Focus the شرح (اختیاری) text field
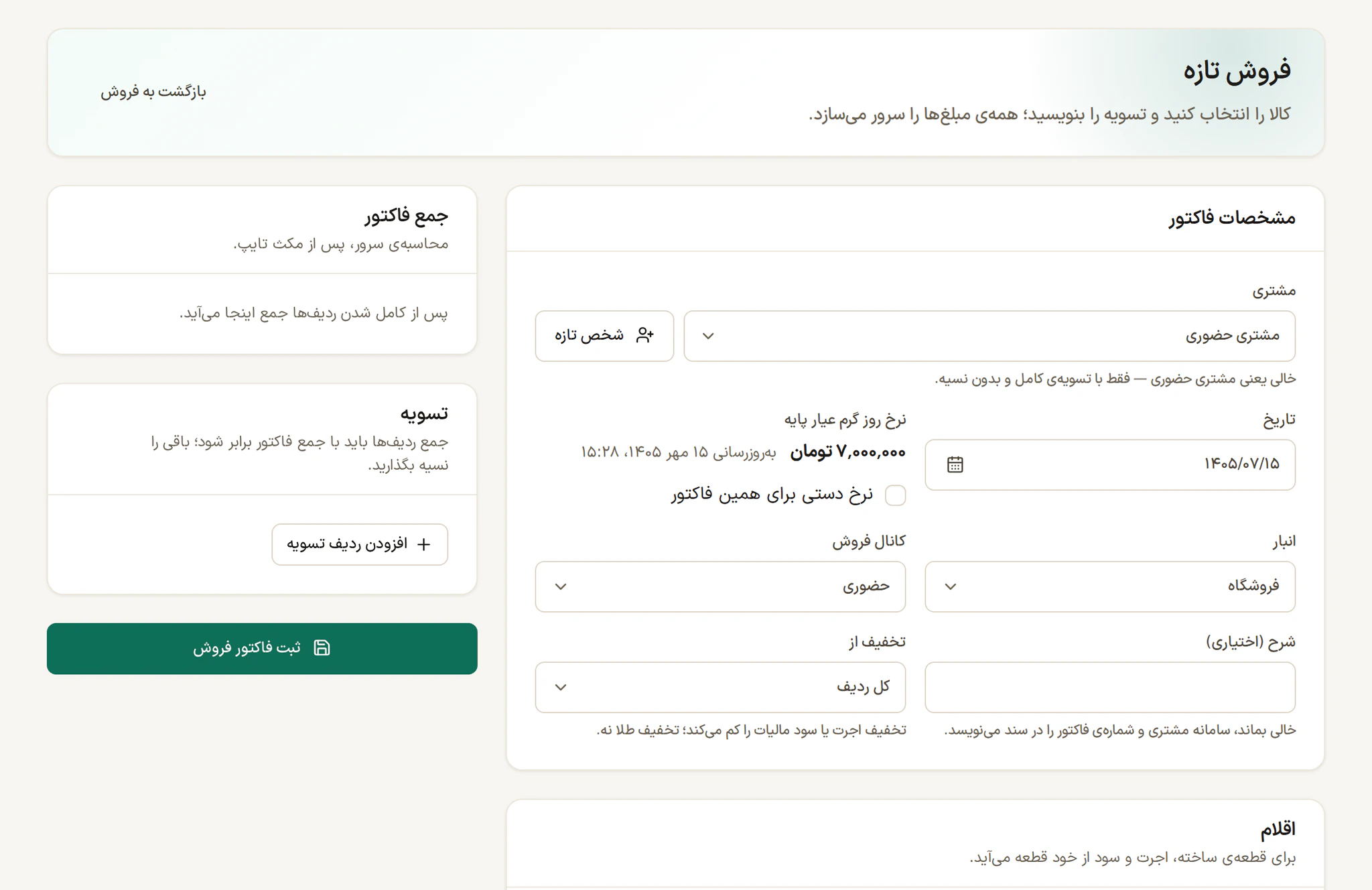1372x890 pixels. click(x=1110, y=688)
